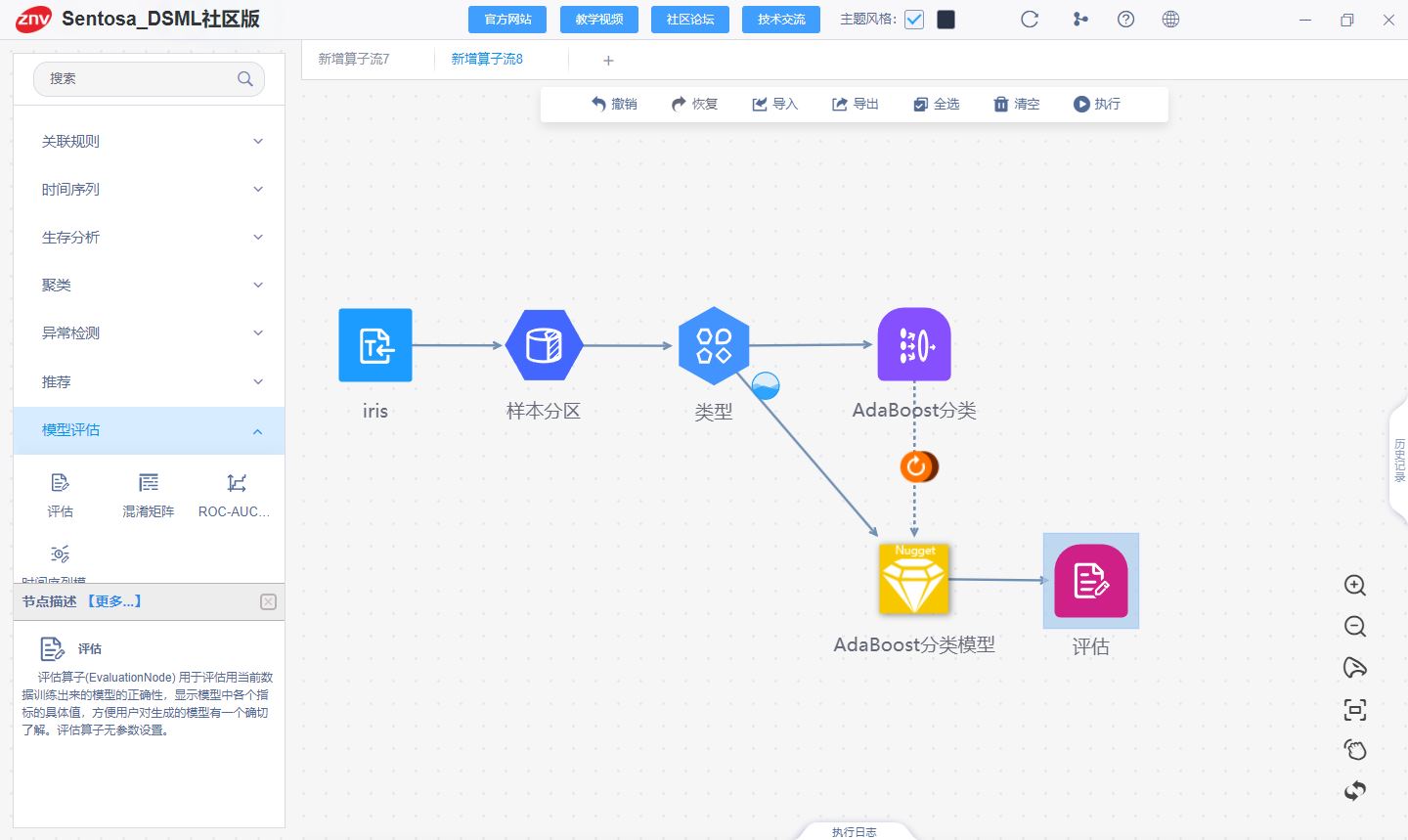
Task: Open the 官方网站 button
Action: tap(508, 20)
